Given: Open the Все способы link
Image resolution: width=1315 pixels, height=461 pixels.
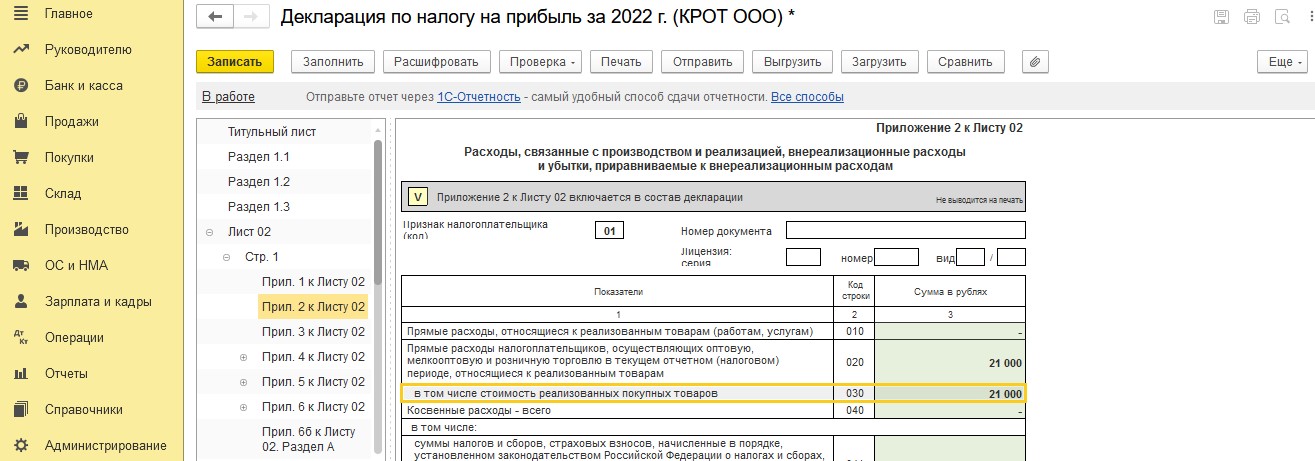Looking at the screenshot, I should (x=807, y=97).
